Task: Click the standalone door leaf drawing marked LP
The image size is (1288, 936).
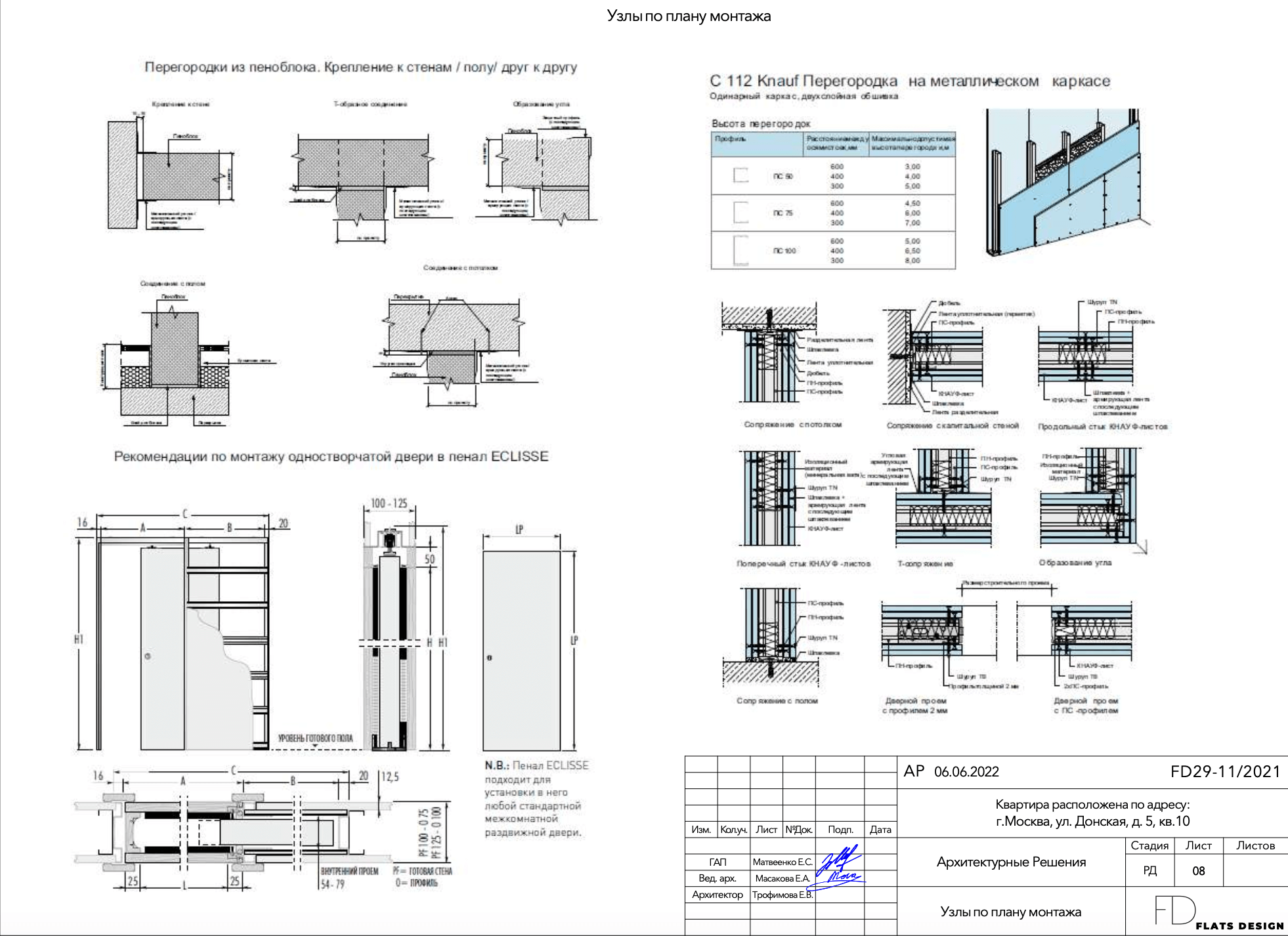Action: (x=522, y=650)
